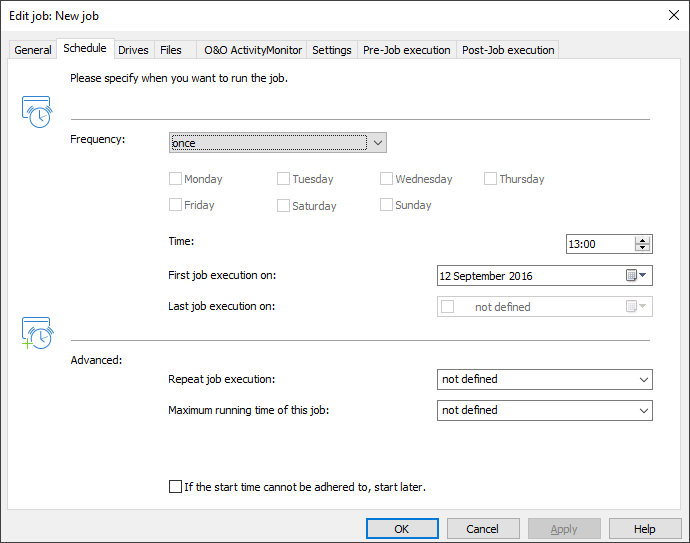
Task: Toggle the Last job execution checkbox
Action: tap(448, 307)
